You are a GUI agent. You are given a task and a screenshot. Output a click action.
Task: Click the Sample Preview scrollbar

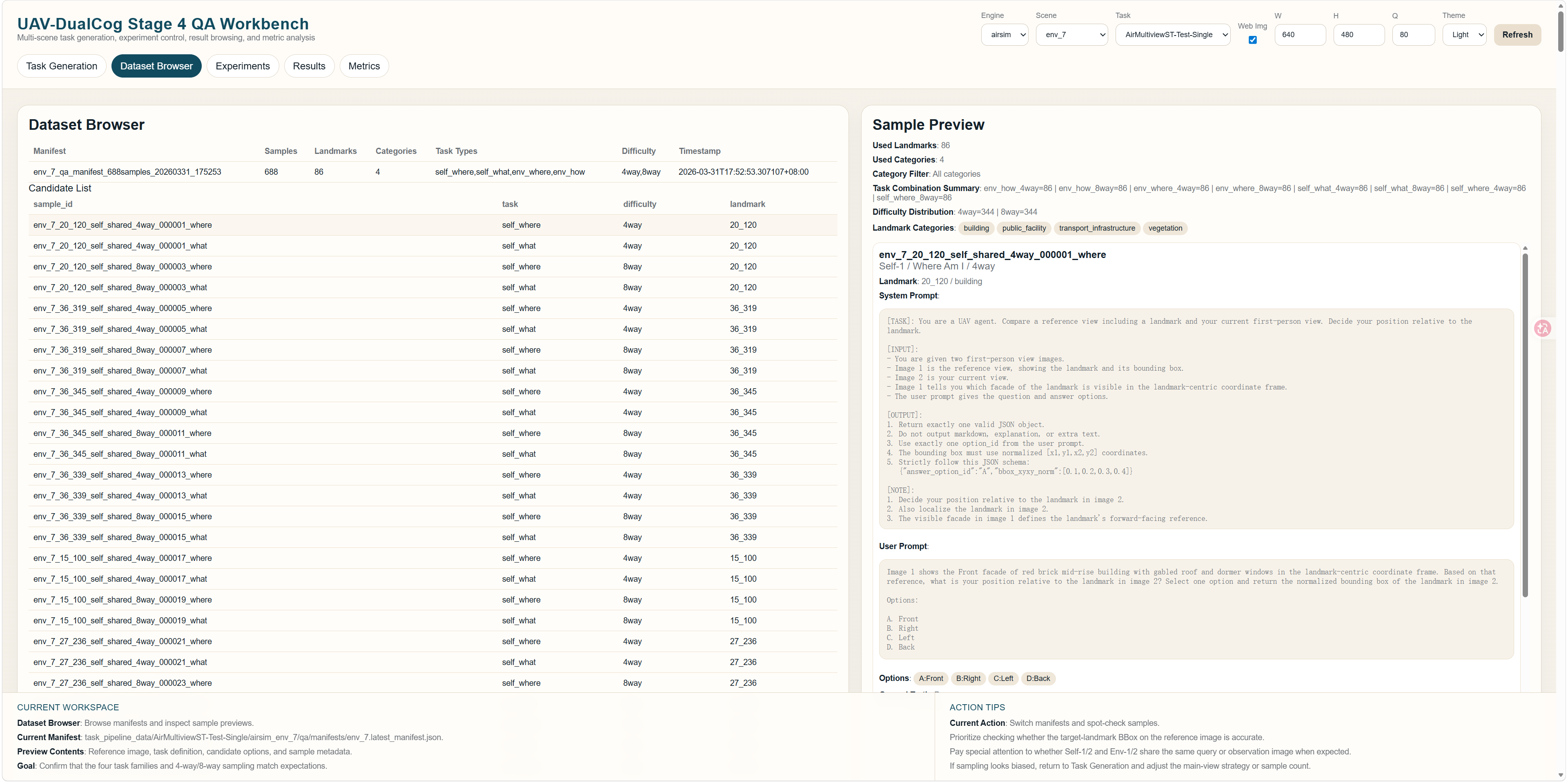click(1525, 426)
